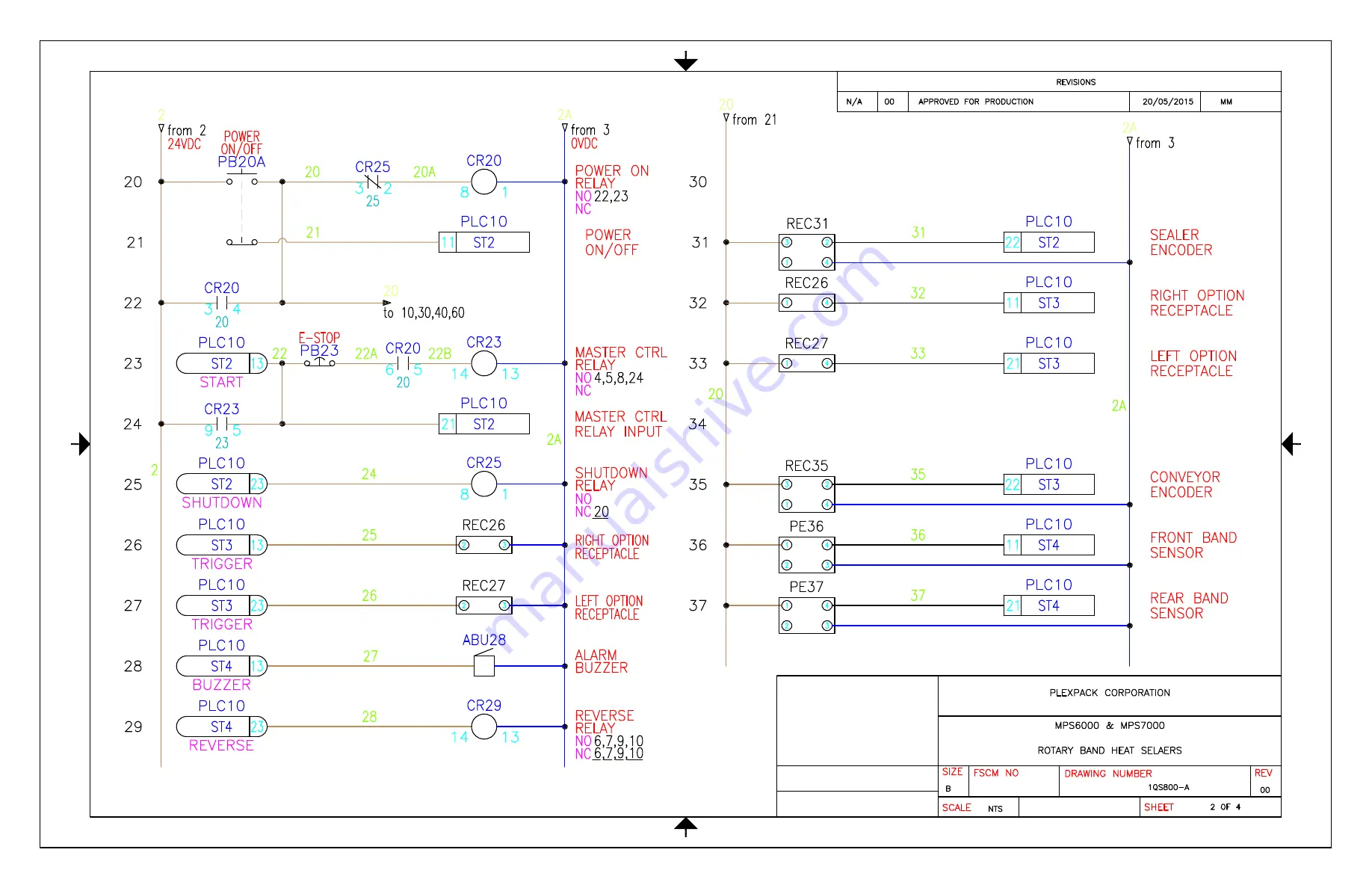Click the 'REVISIONS' header text

point(1076,82)
